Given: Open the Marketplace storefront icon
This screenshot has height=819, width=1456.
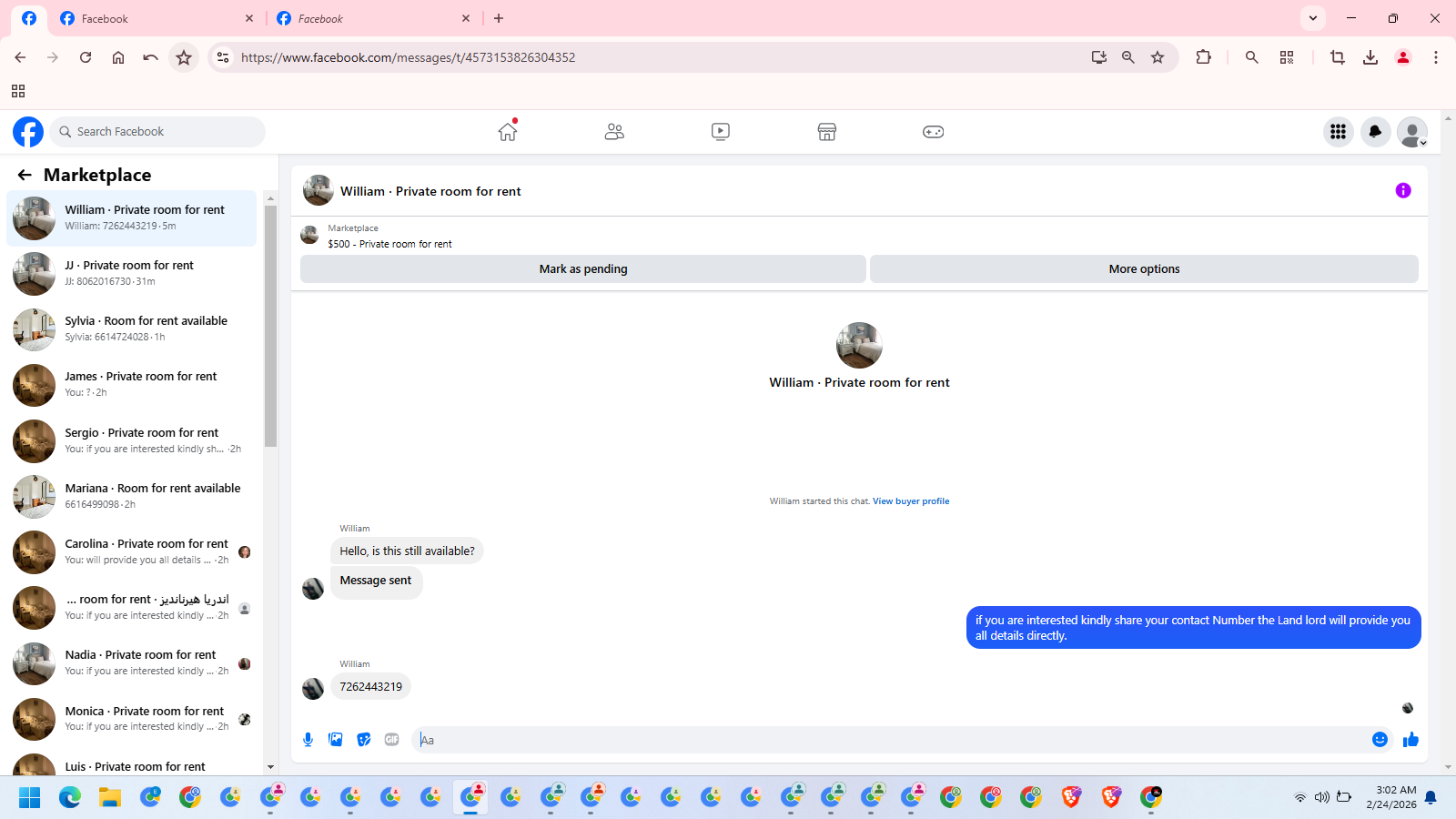Looking at the screenshot, I should (x=826, y=132).
